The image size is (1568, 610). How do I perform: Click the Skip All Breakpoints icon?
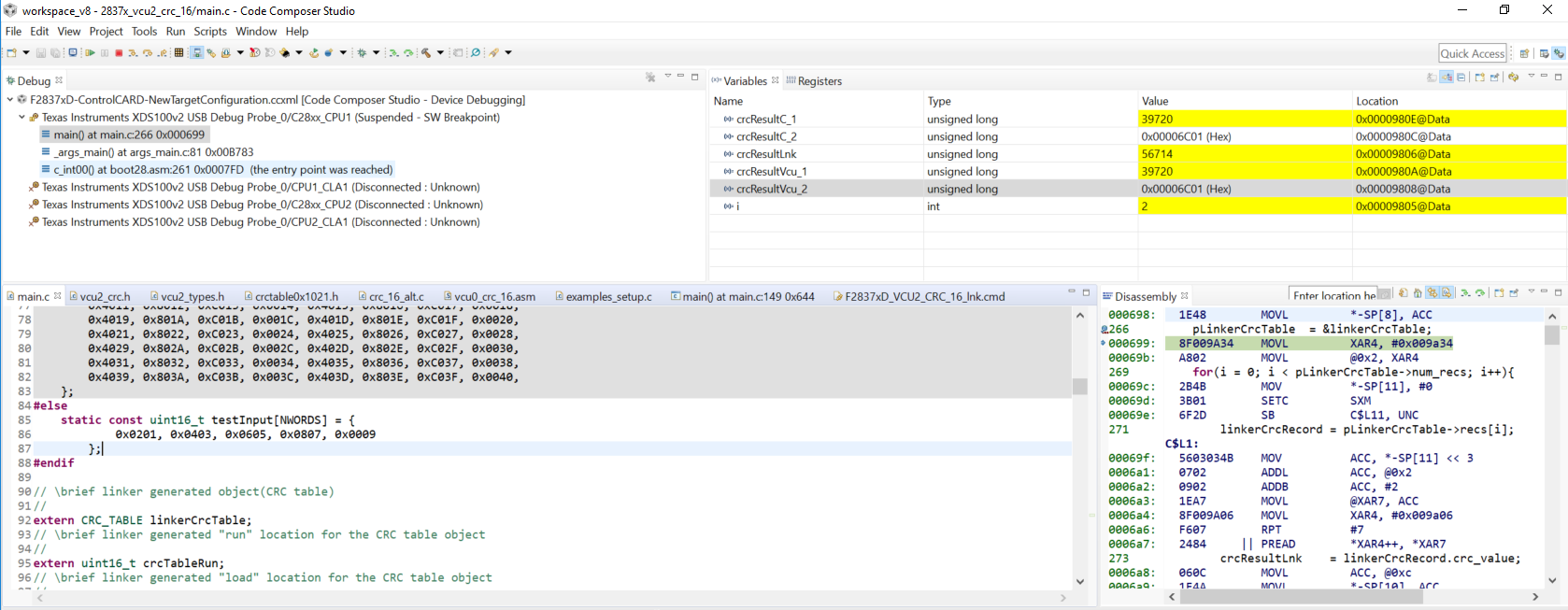(475, 52)
